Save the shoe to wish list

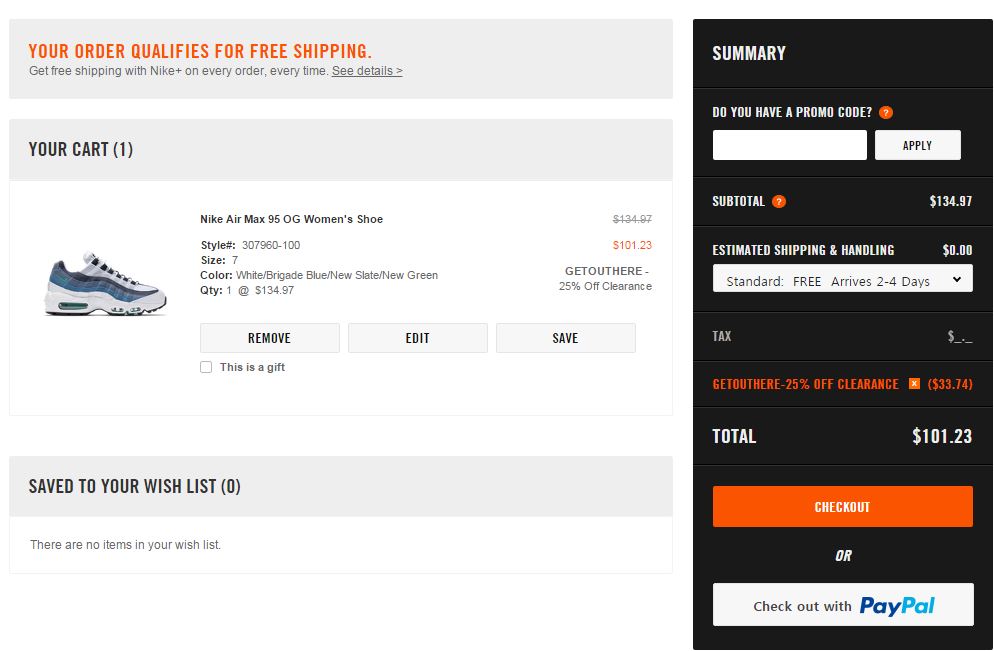point(565,338)
